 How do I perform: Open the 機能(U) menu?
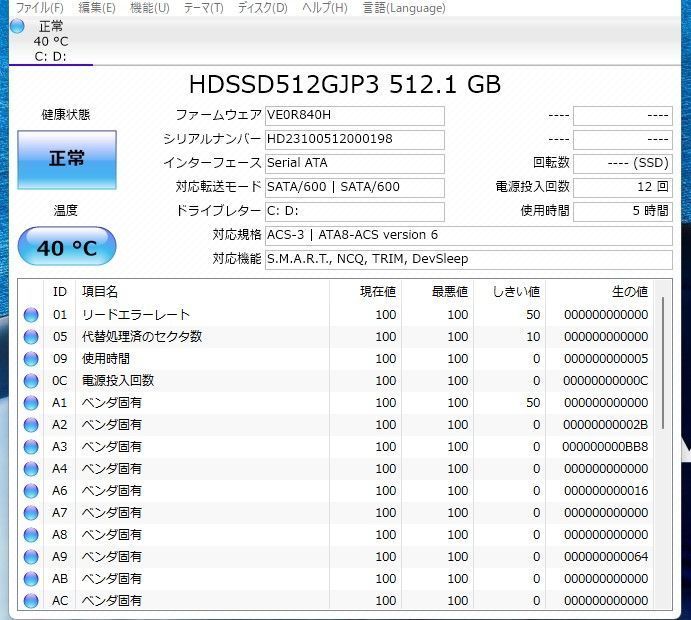tap(150, 8)
